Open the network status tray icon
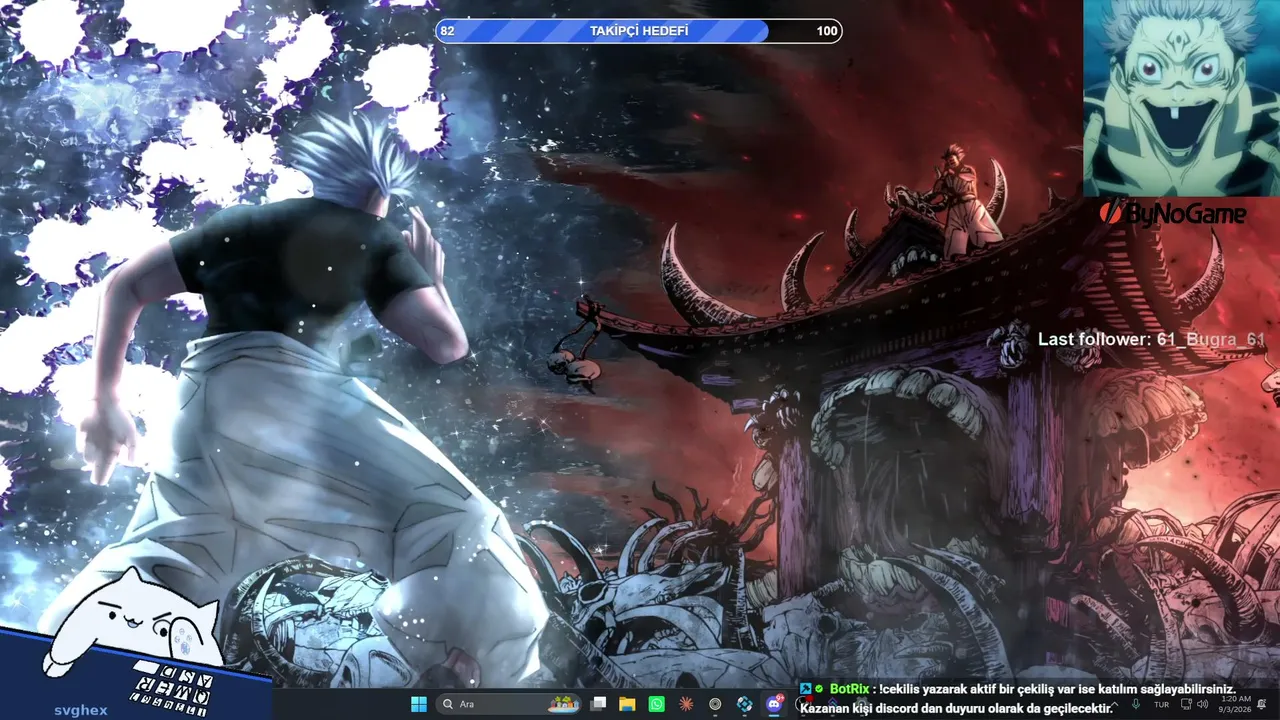 click(1186, 704)
